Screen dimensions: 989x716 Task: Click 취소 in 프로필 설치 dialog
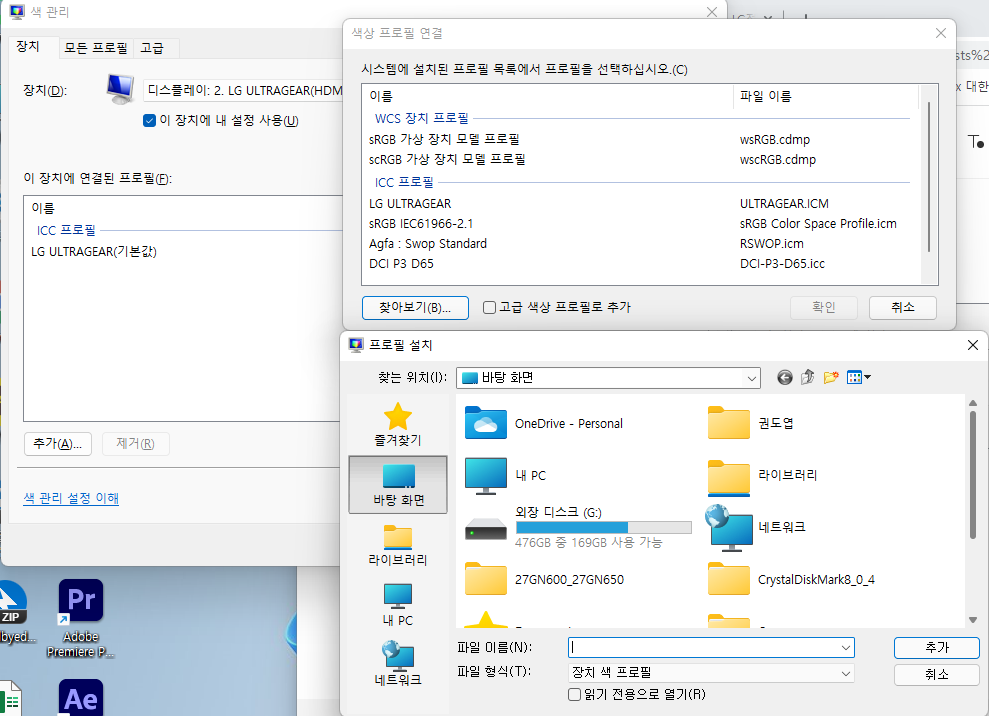coord(937,674)
